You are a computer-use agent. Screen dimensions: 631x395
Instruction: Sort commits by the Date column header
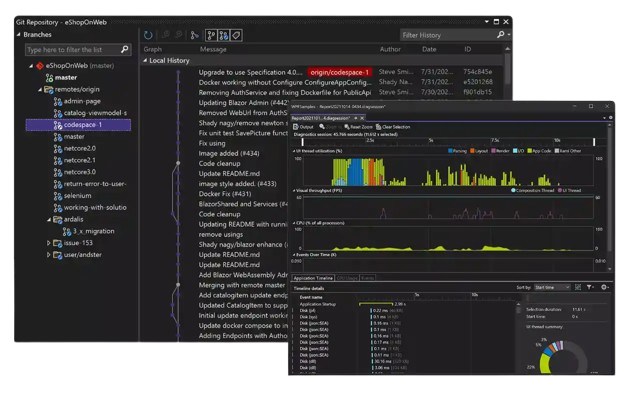pyautogui.click(x=429, y=49)
